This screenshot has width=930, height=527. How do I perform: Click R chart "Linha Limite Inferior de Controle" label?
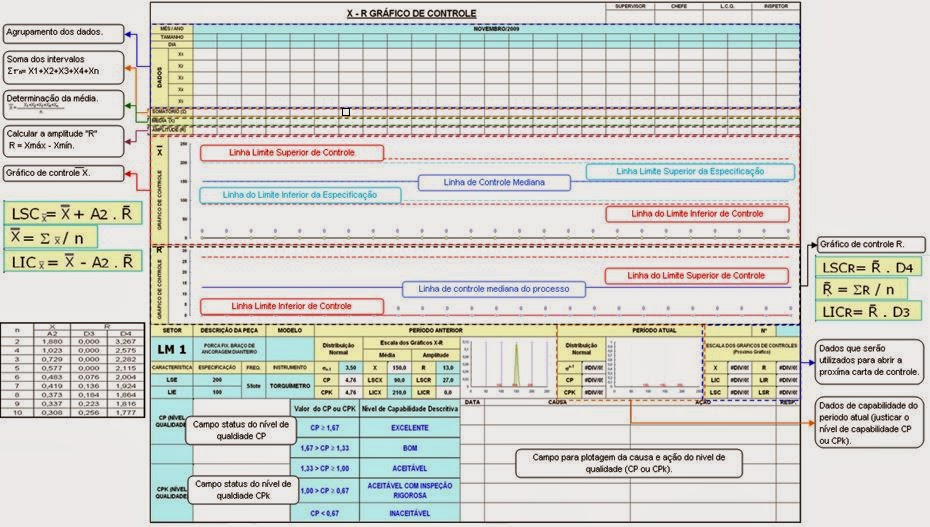292,306
